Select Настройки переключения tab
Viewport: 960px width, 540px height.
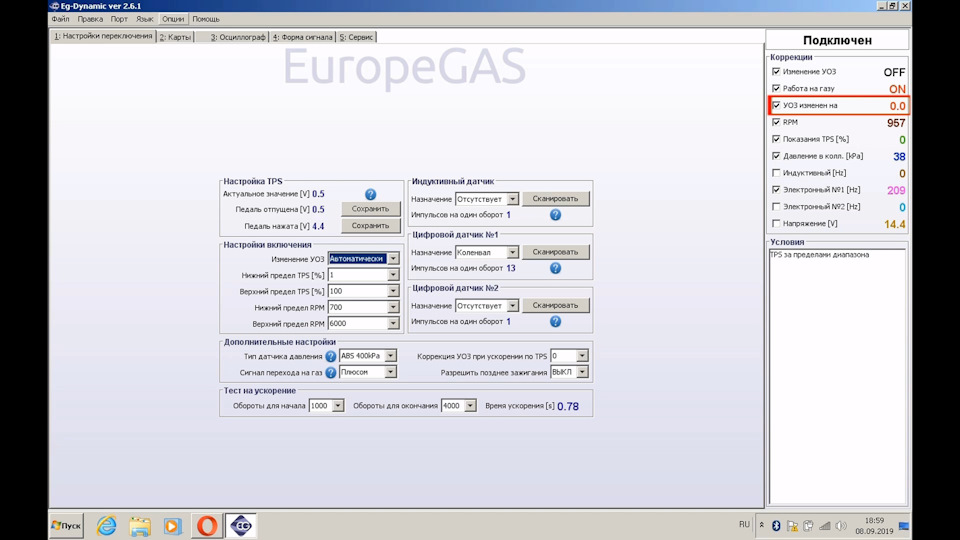[103, 36]
